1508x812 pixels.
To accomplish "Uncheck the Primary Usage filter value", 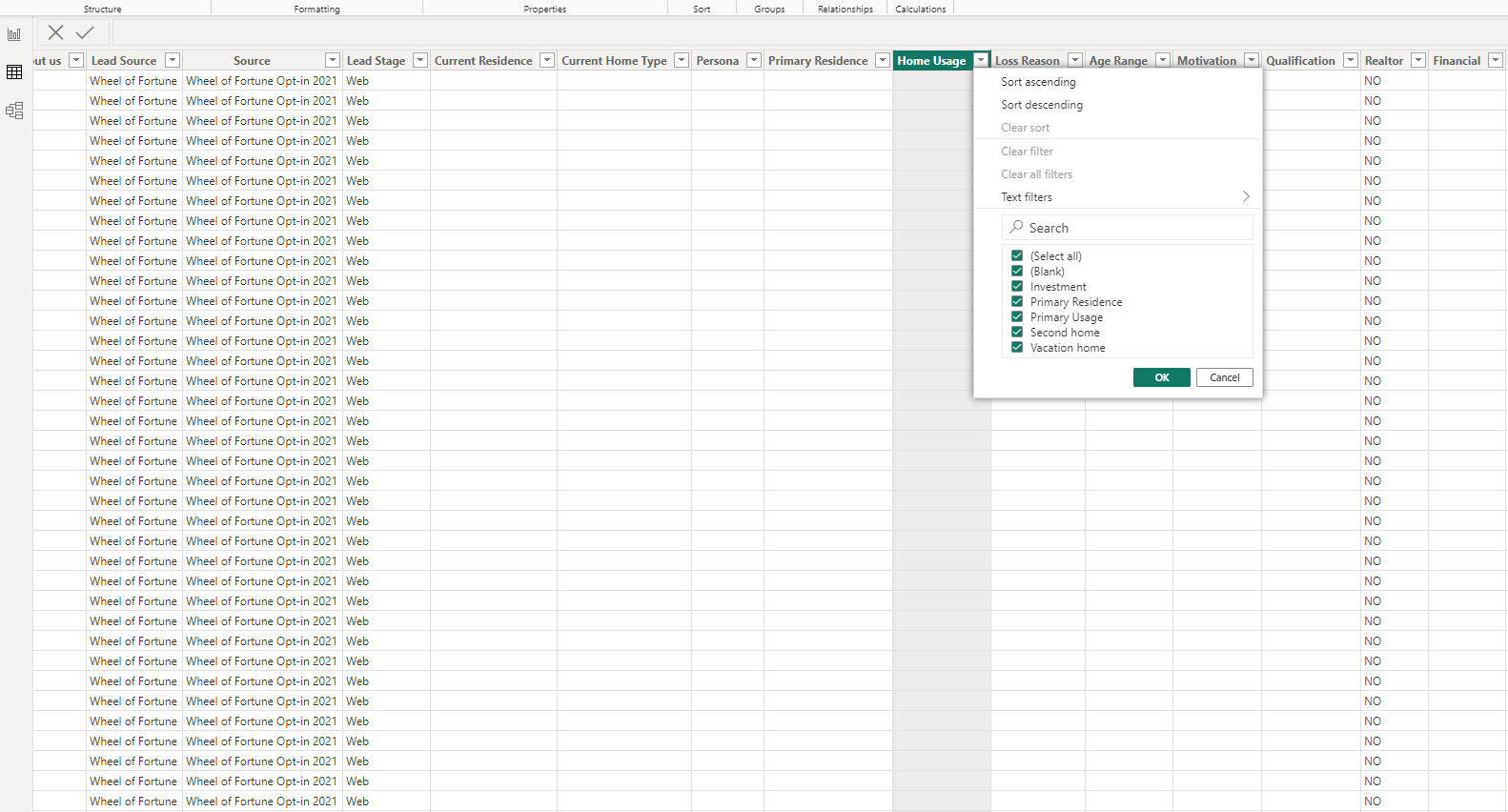I will point(1017,316).
